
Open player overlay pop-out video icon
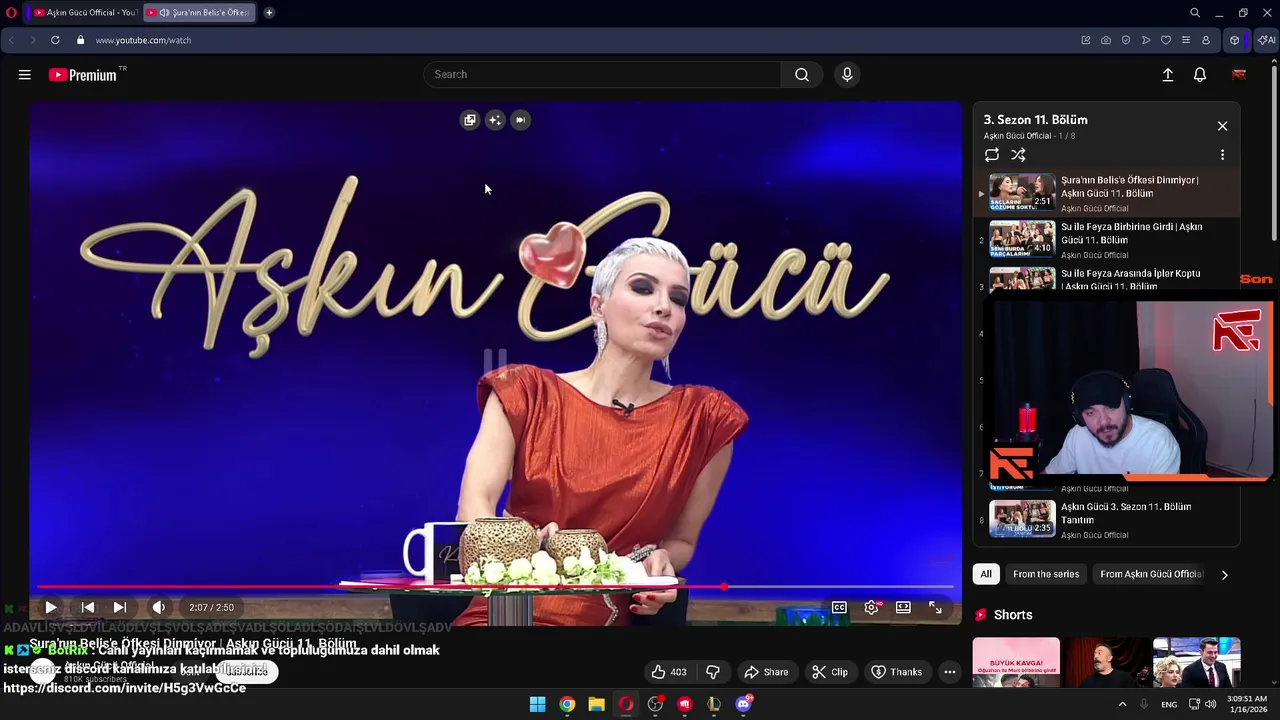click(470, 120)
